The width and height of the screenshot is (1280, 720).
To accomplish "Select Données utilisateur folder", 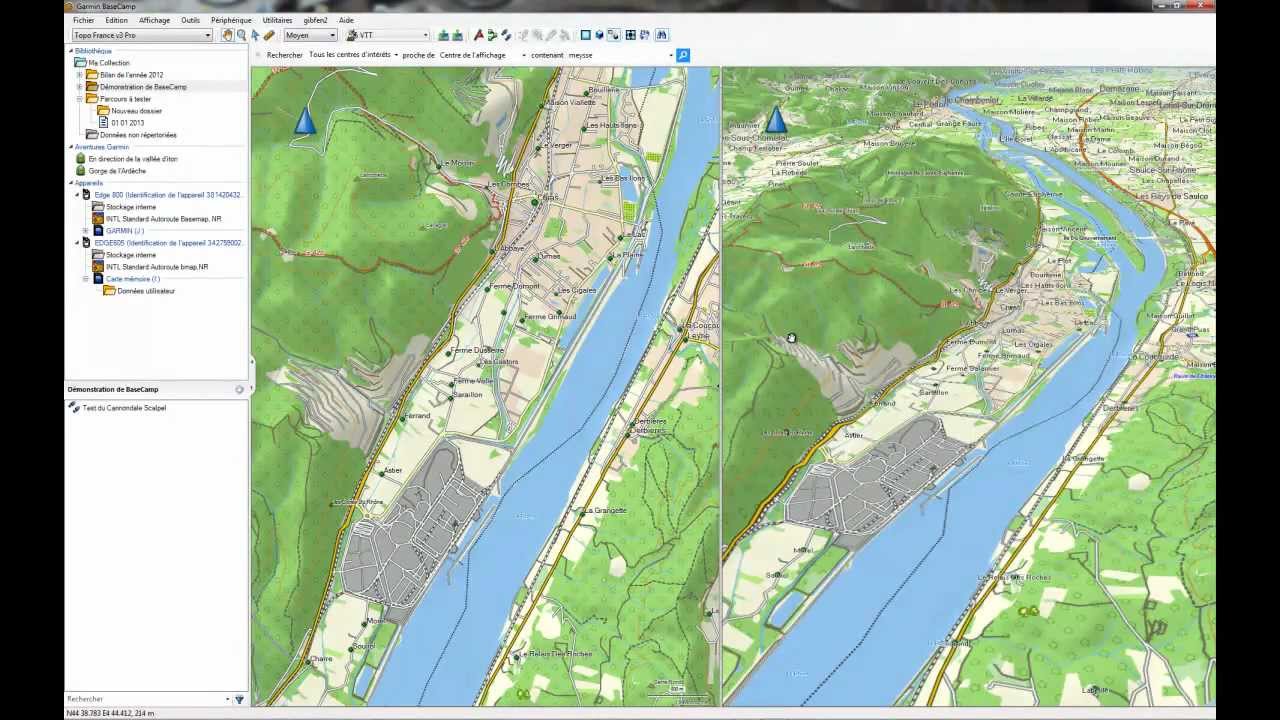I will tap(146, 291).
